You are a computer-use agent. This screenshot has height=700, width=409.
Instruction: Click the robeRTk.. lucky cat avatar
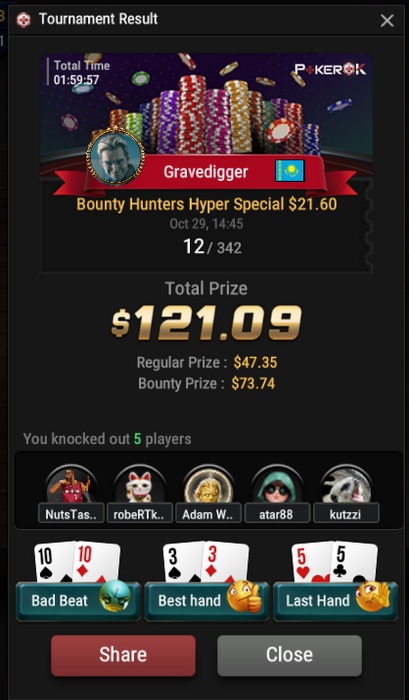pos(140,486)
